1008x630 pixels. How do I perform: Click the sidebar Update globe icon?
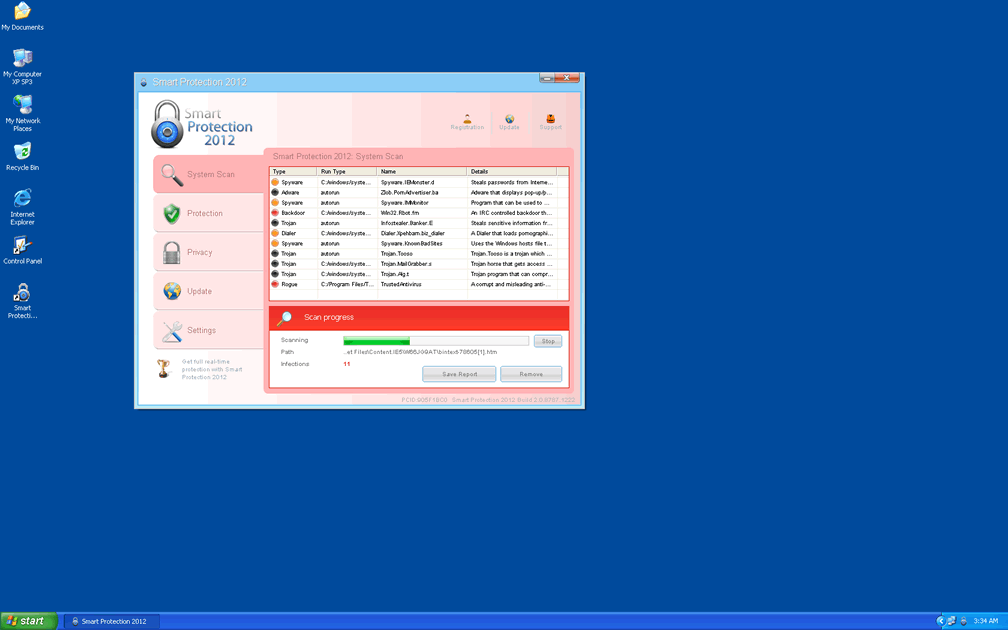pyautogui.click(x=172, y=291)
